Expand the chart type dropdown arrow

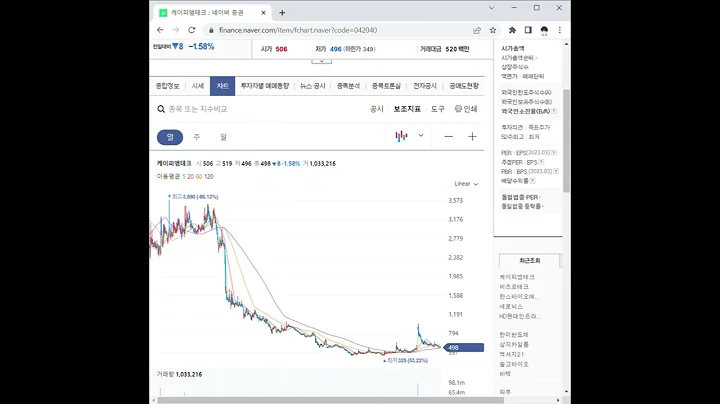coord(421,135)
